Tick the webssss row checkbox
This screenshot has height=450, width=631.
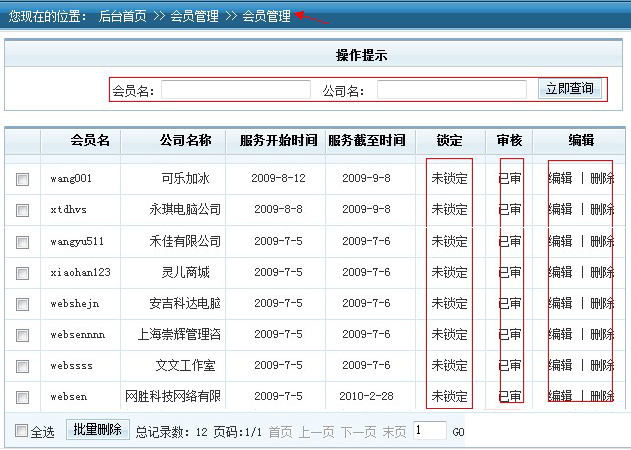pyautogui.click(x=22, y=366)
